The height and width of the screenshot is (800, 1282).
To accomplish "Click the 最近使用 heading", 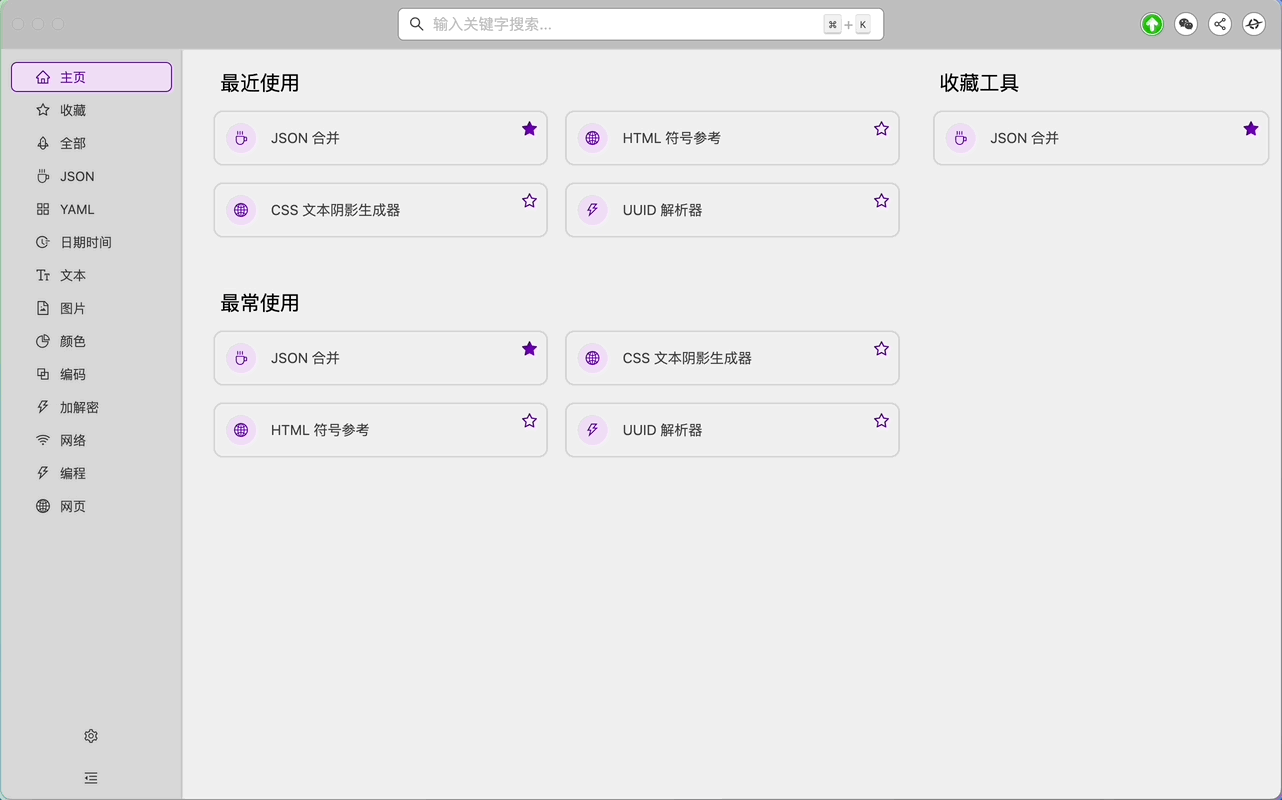I will tap(260, 83).
